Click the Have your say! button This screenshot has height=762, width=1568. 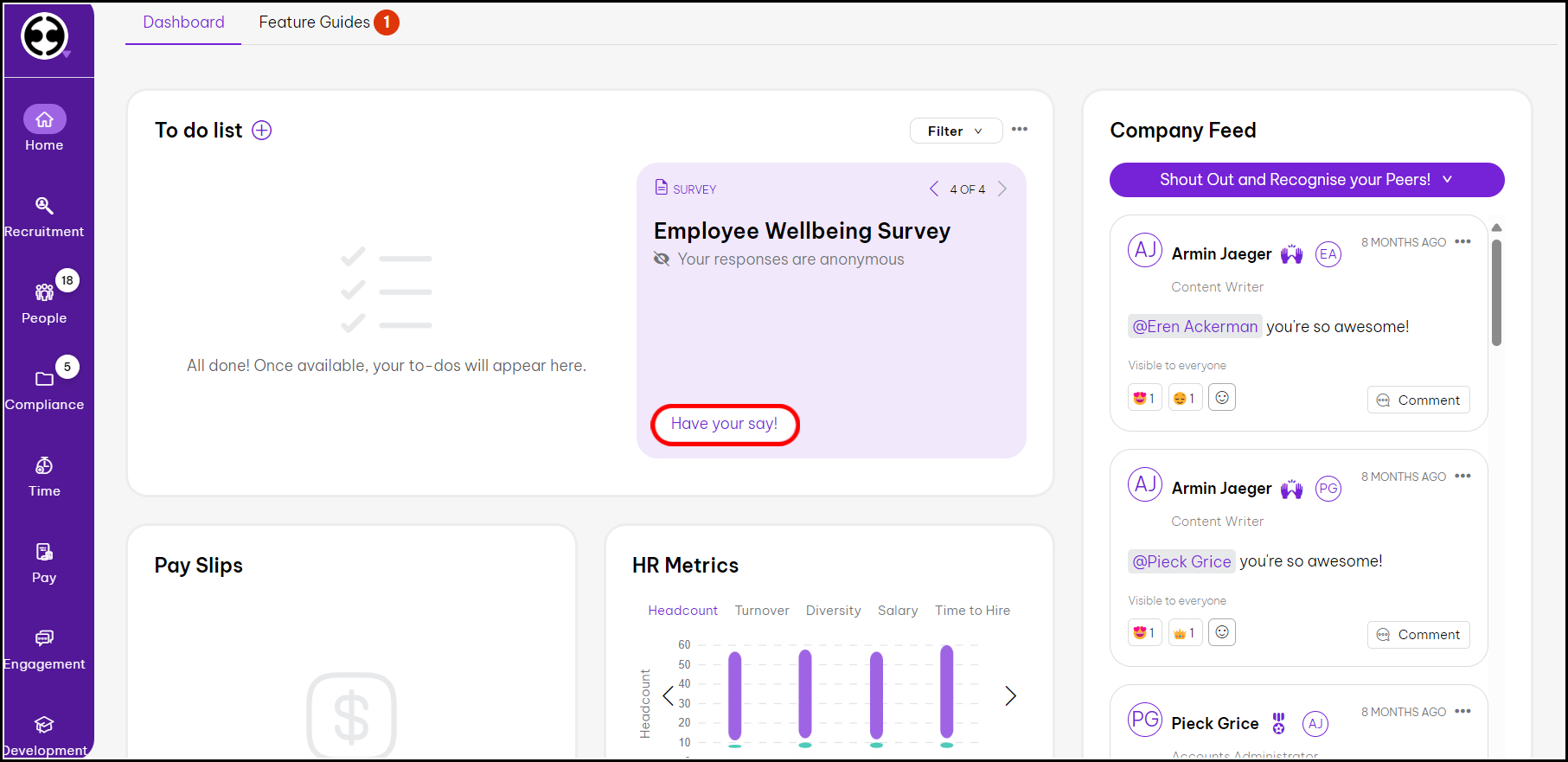click(x=724, y=424)
